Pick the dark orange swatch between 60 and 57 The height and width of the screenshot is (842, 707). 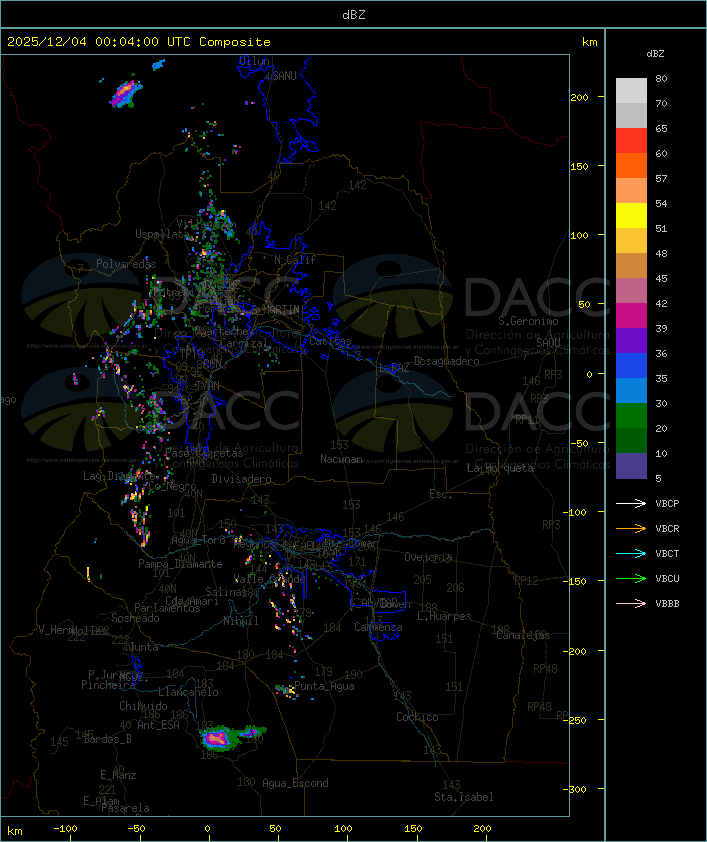[x=631, y=166]
